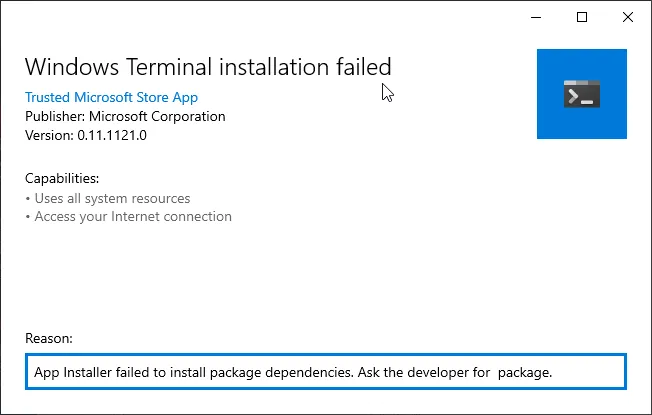Screen dimensions: 652x415
Task: Close the installation failed dialog
Action: click(627, 17)
